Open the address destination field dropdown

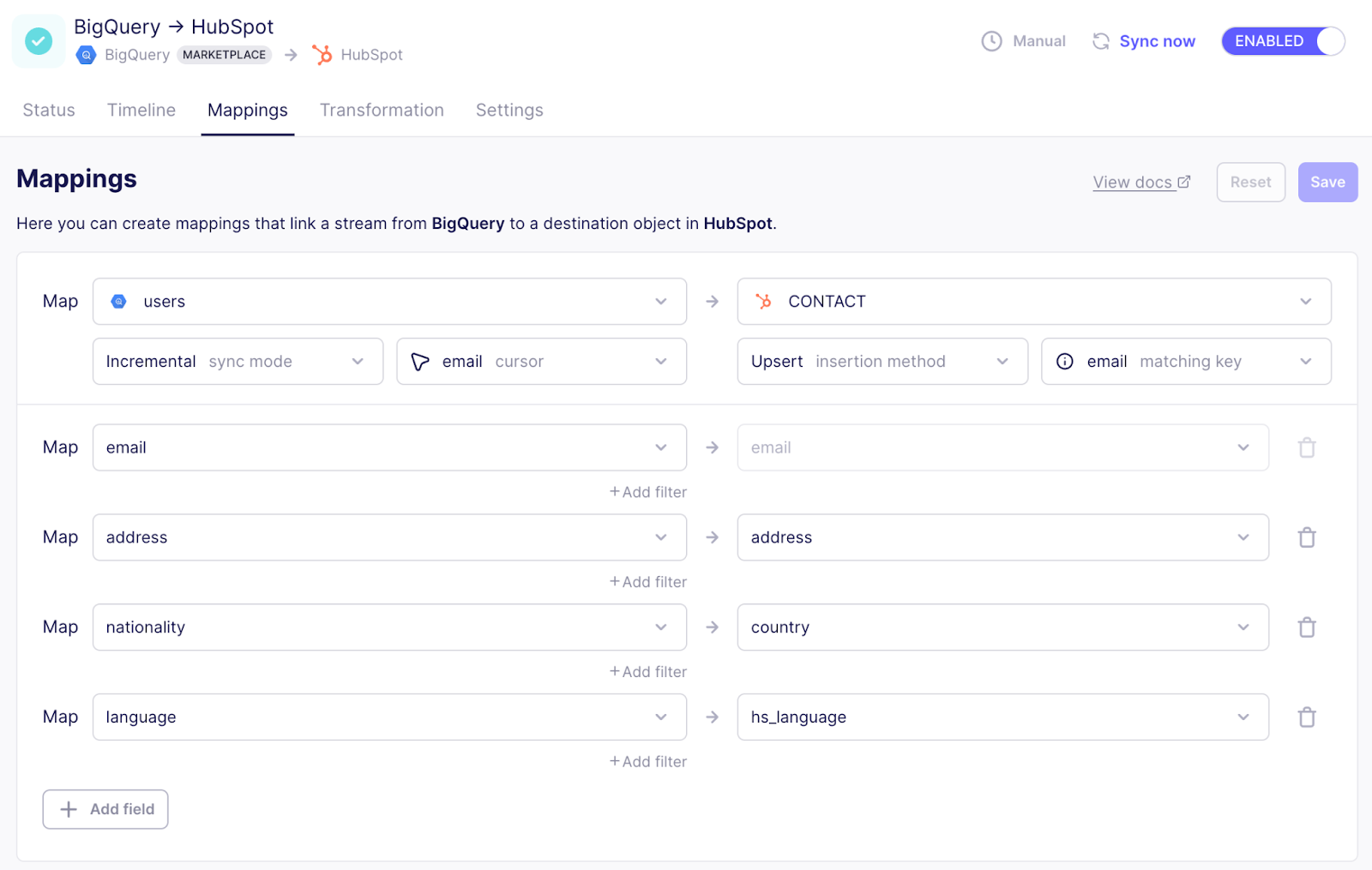[x=1002, y=537]
